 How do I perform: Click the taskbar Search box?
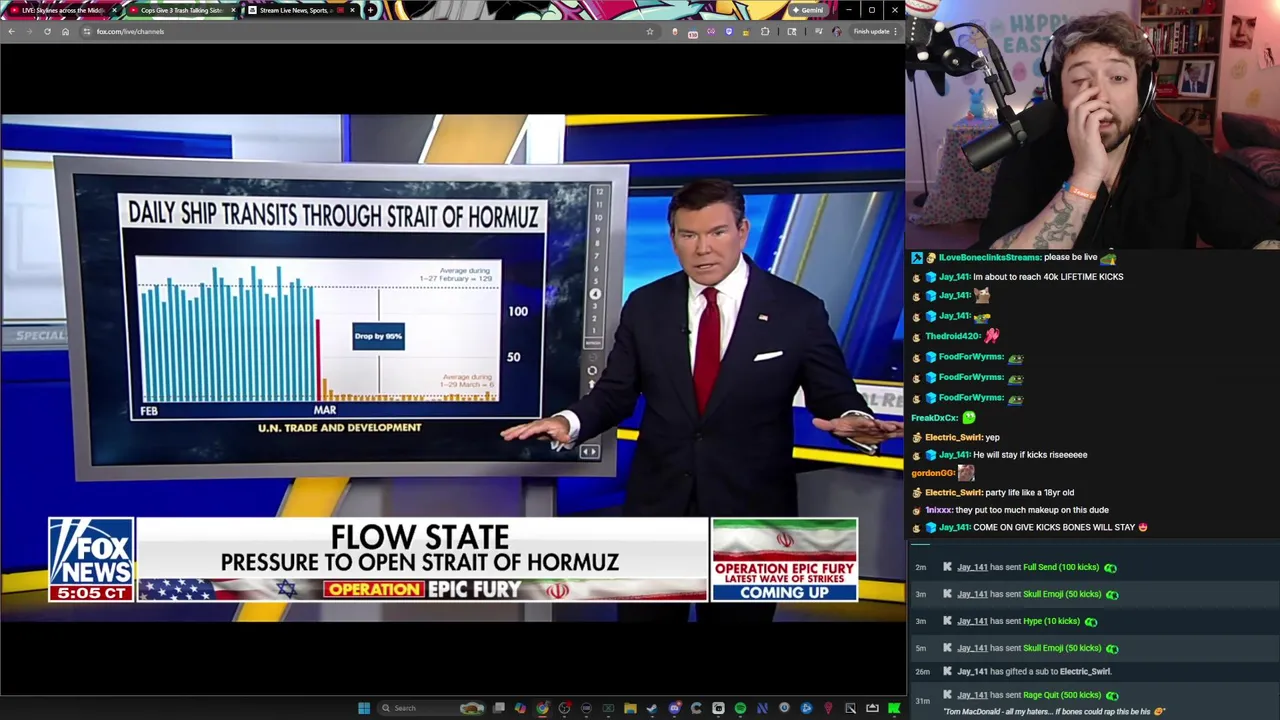431,708
